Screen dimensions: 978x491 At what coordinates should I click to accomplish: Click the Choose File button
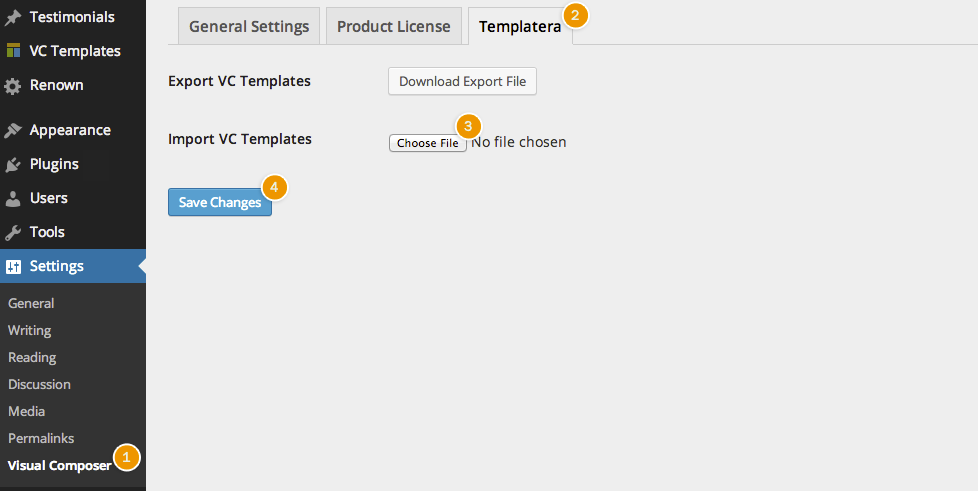427,143
